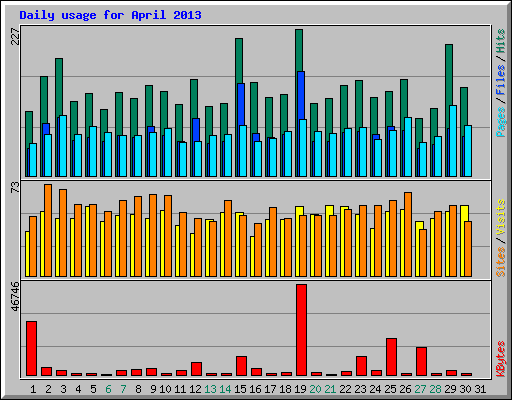
Task: Click the day 10 axis label
Action: pyautogui.click(x=165, y=389)
